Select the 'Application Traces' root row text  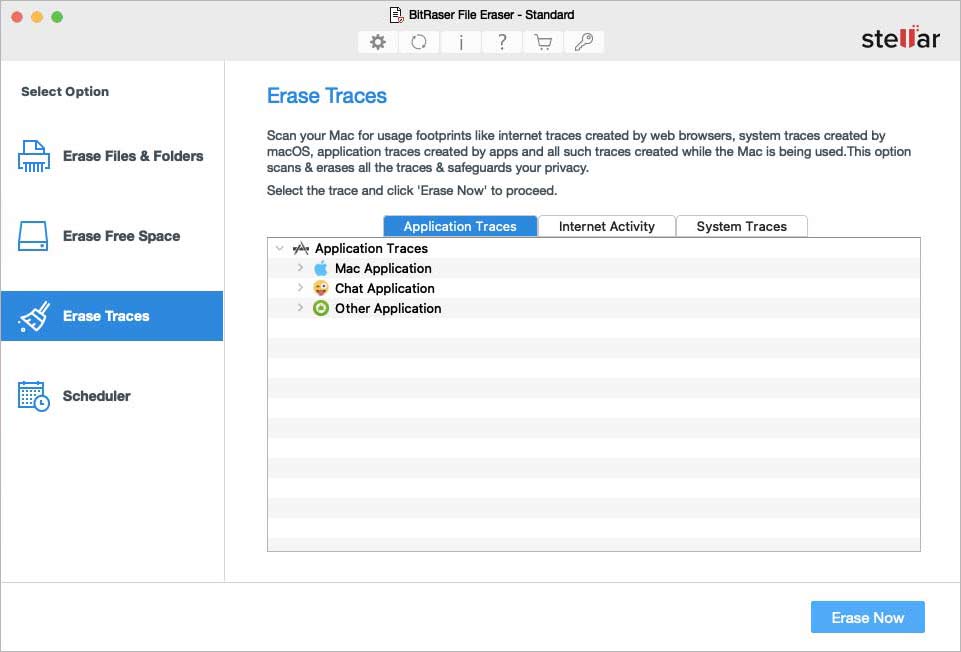371,248
